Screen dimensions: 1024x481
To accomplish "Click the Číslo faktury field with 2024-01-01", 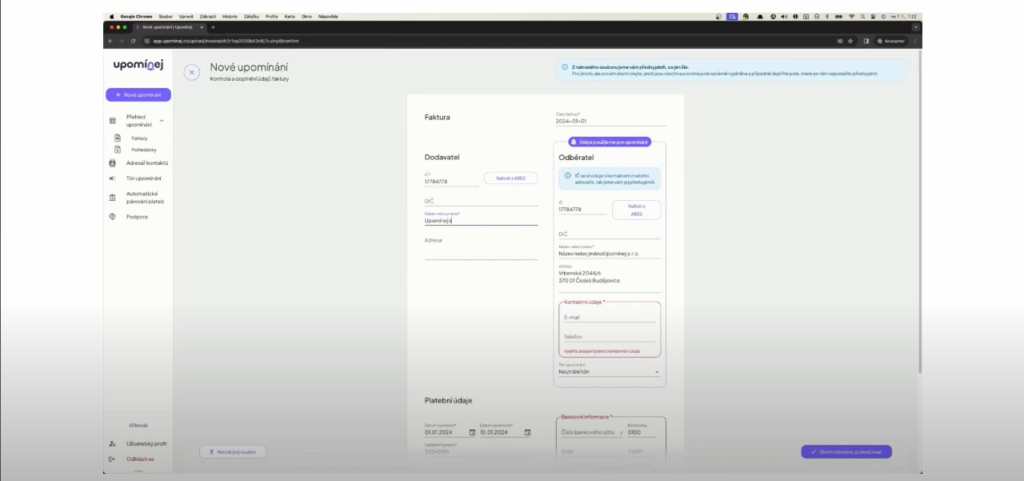I will (x=611, y=119).
